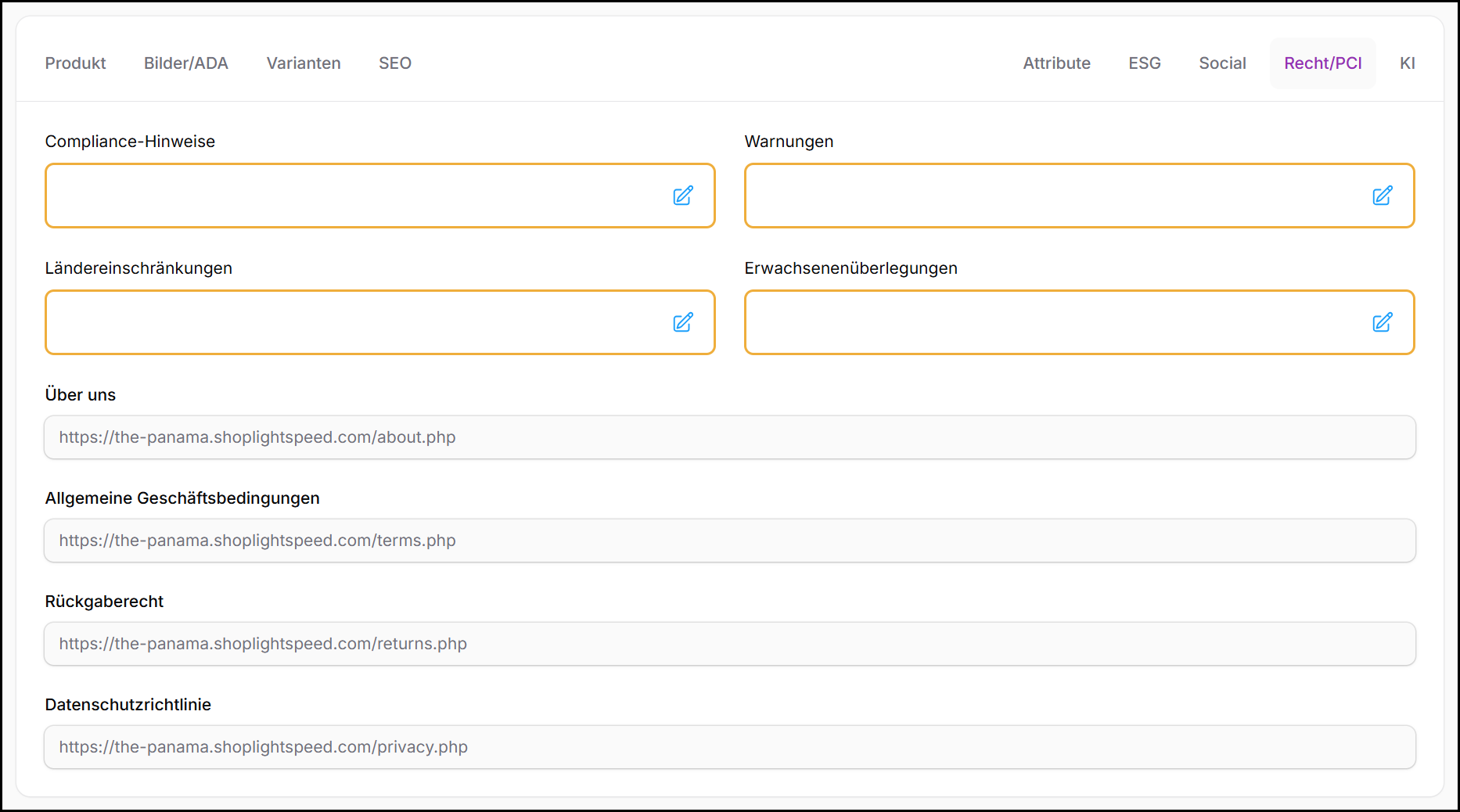1460x812 pixels.
Task: Select the Allgemeine Geschäftsbedingungen URL field
Action: 729,541
